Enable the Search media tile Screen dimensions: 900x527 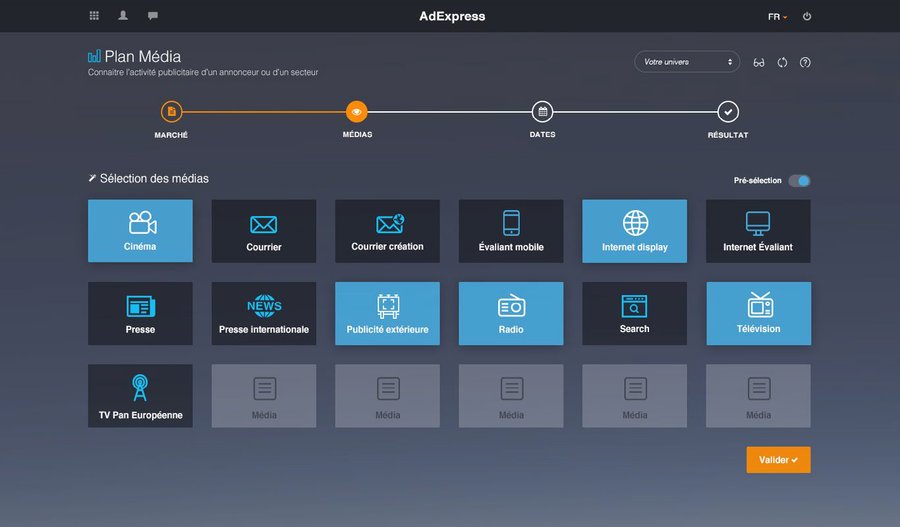pos(634,313)
